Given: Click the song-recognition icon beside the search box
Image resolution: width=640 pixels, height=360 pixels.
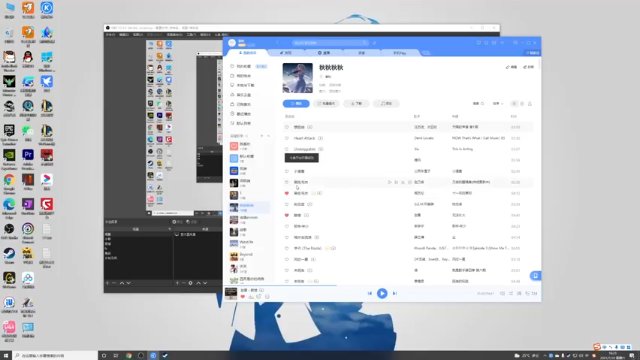Looking at the screenshot, I should tap(374, 42).
